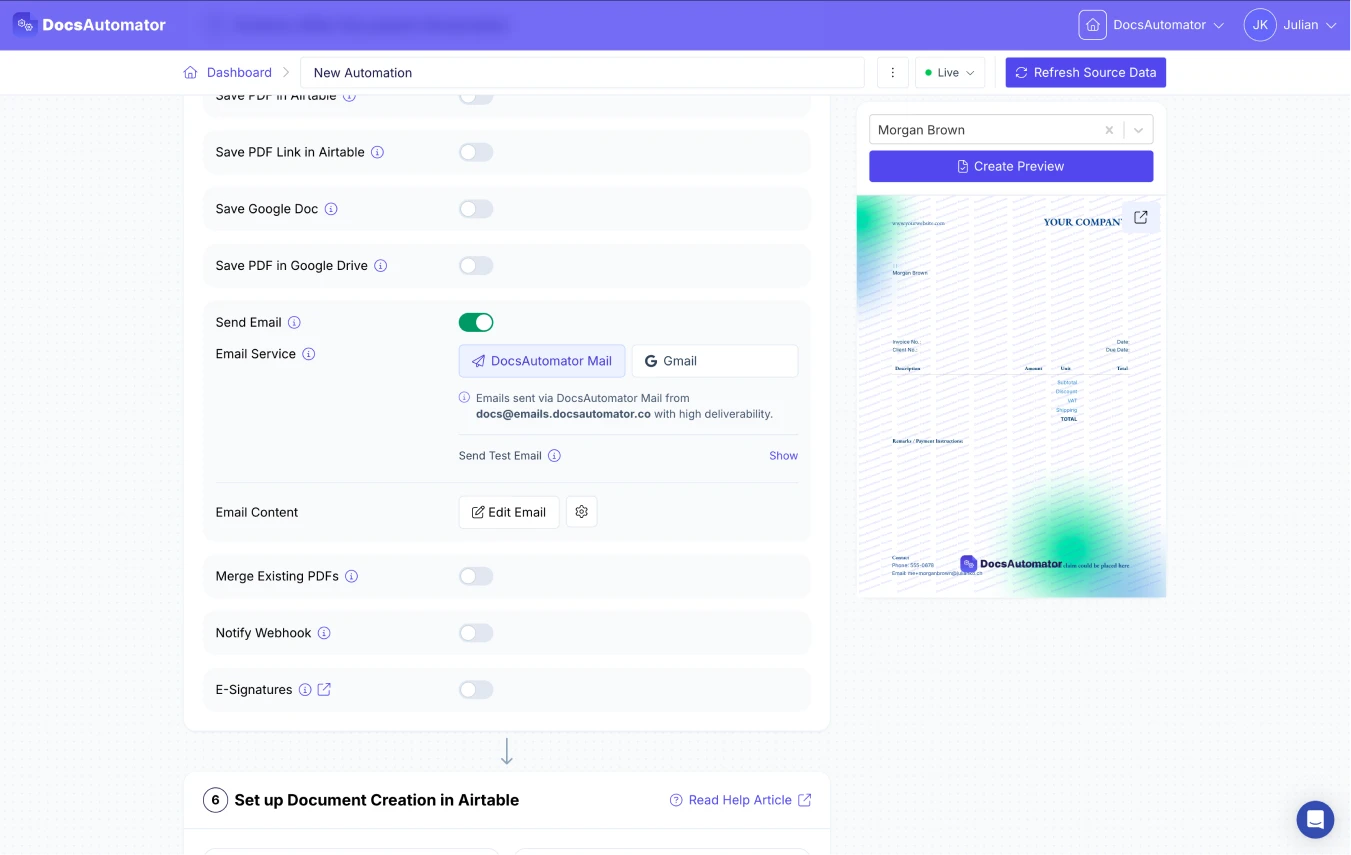Open preview in new window icon
The image size is (1351, 855).
click(1140, 218)
